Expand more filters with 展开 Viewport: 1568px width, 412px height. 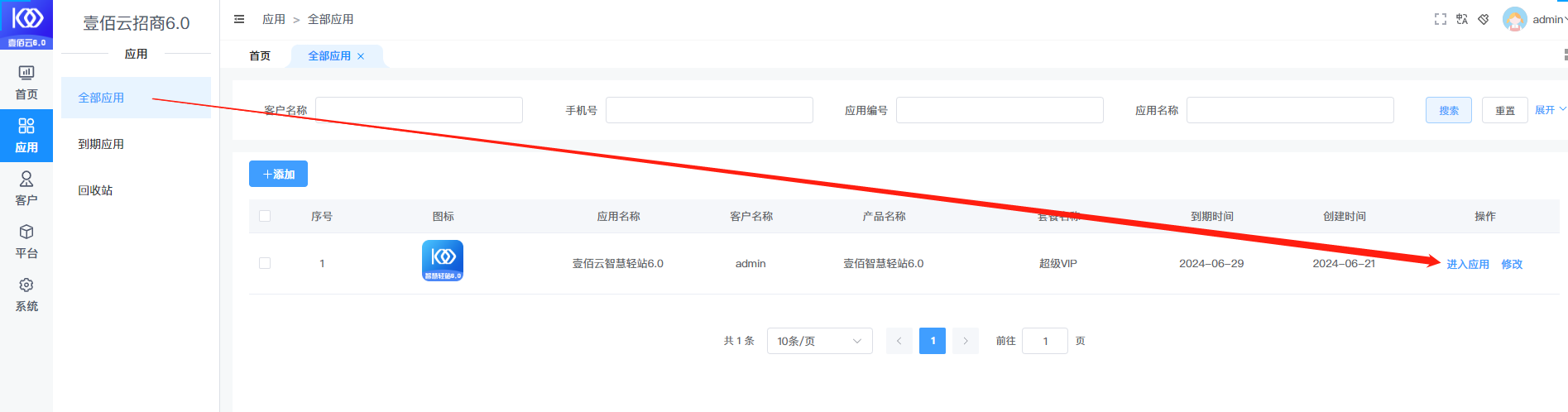tap(1550, 110)
